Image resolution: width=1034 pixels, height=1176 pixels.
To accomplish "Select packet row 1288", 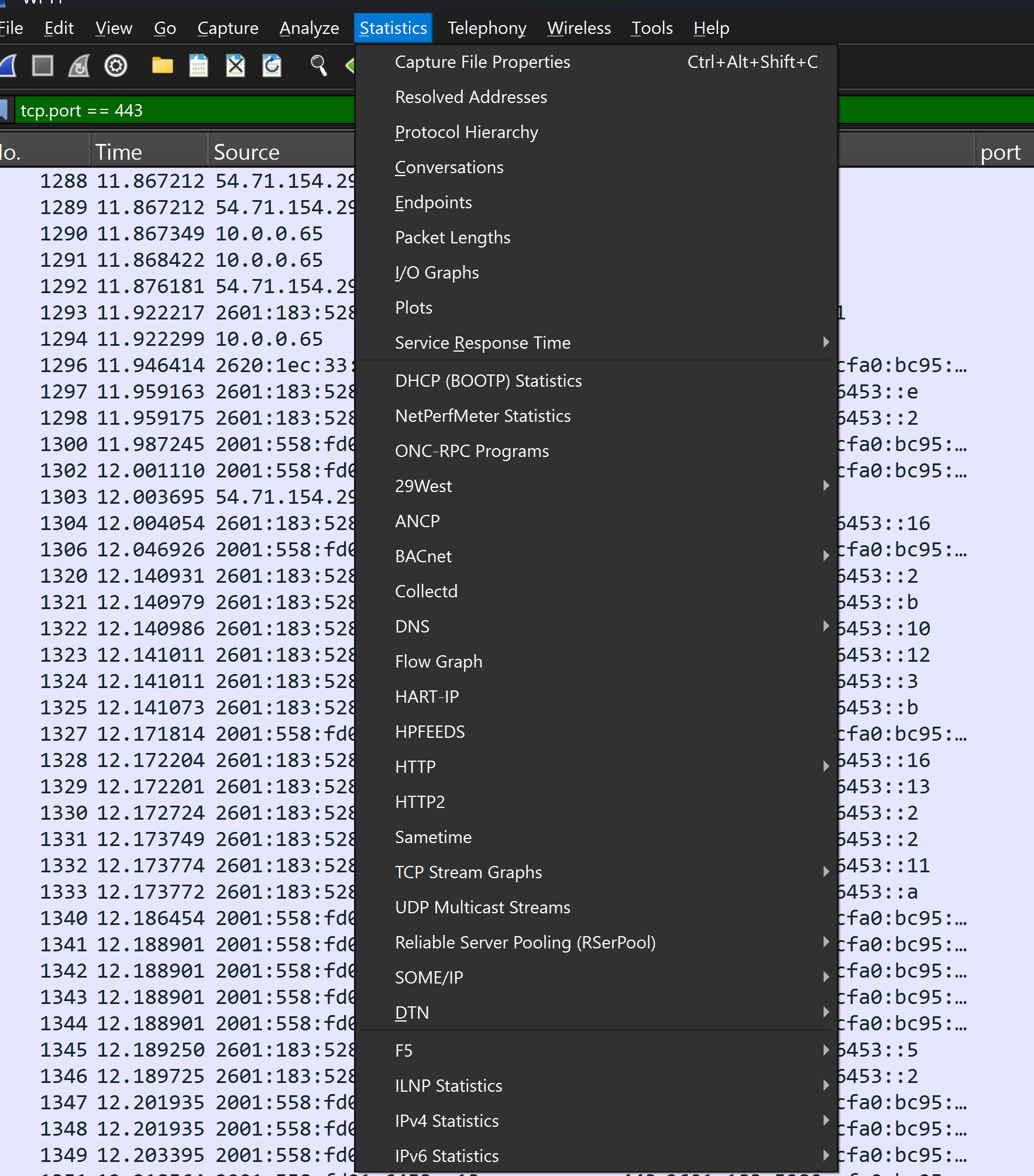I will 177,181.
